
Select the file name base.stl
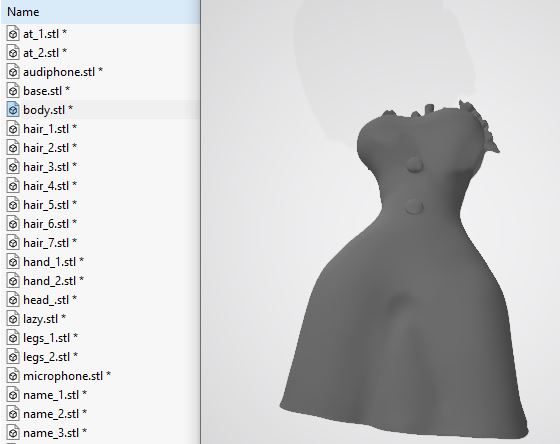[46, 91]
